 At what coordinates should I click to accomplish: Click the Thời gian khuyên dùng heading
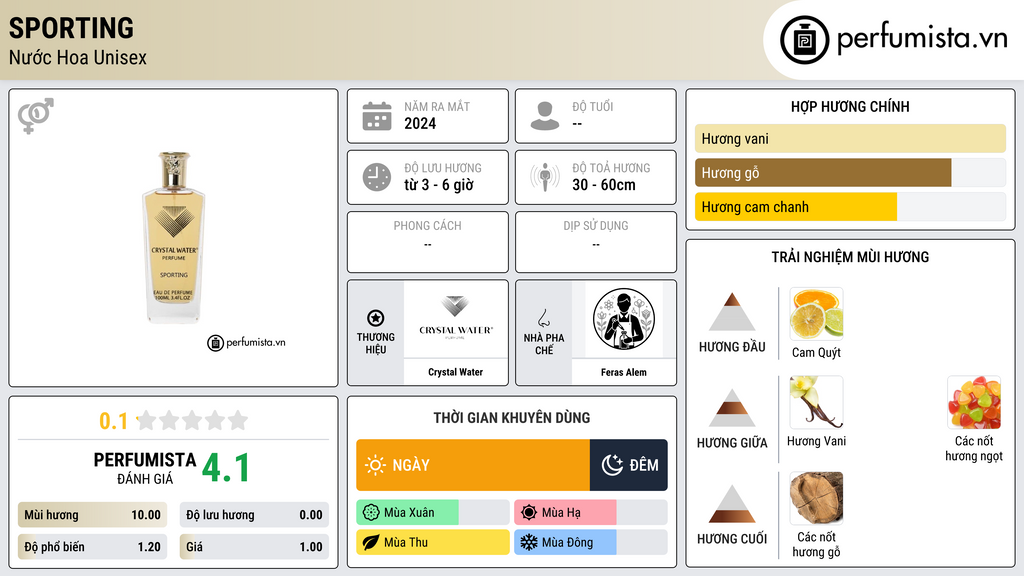511,418
